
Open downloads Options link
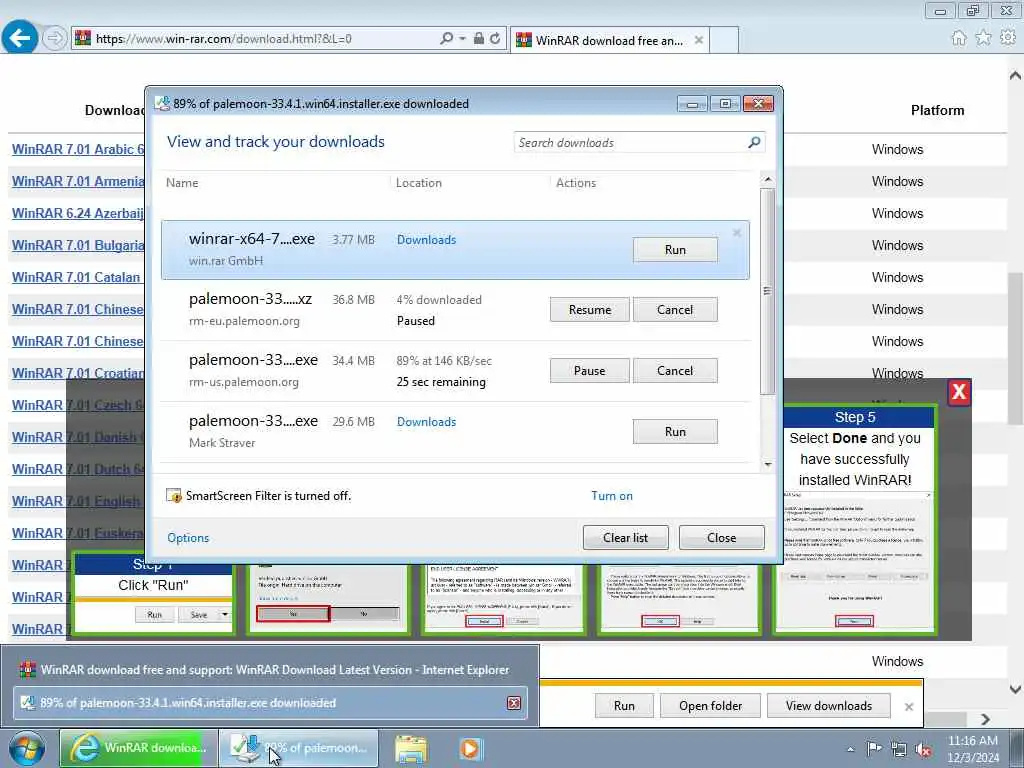click(188, 537)
